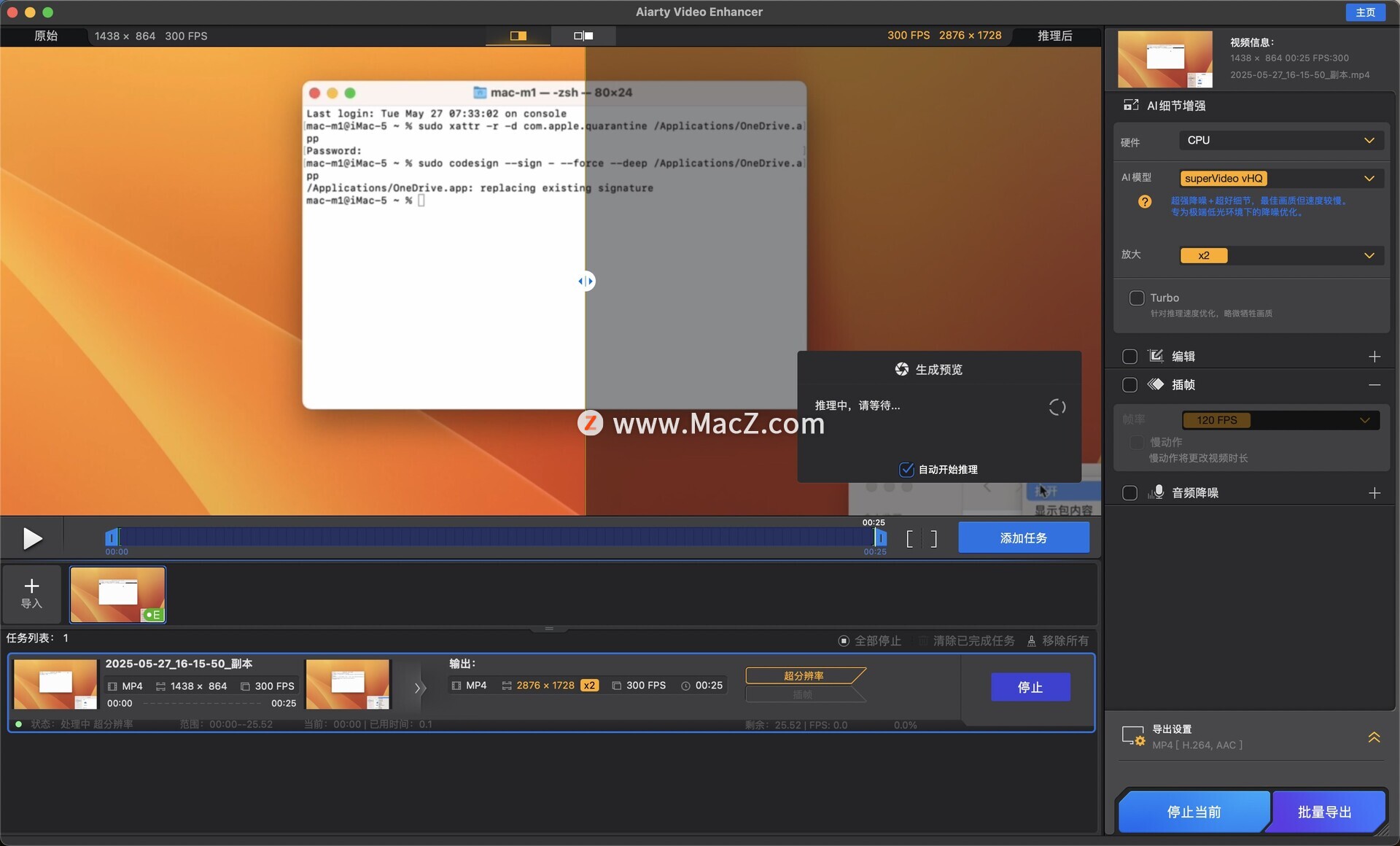This screenshot has height=846, width=1400.
Task: Enable the Turbo checkbox
Action: (x=1137, y=298)
